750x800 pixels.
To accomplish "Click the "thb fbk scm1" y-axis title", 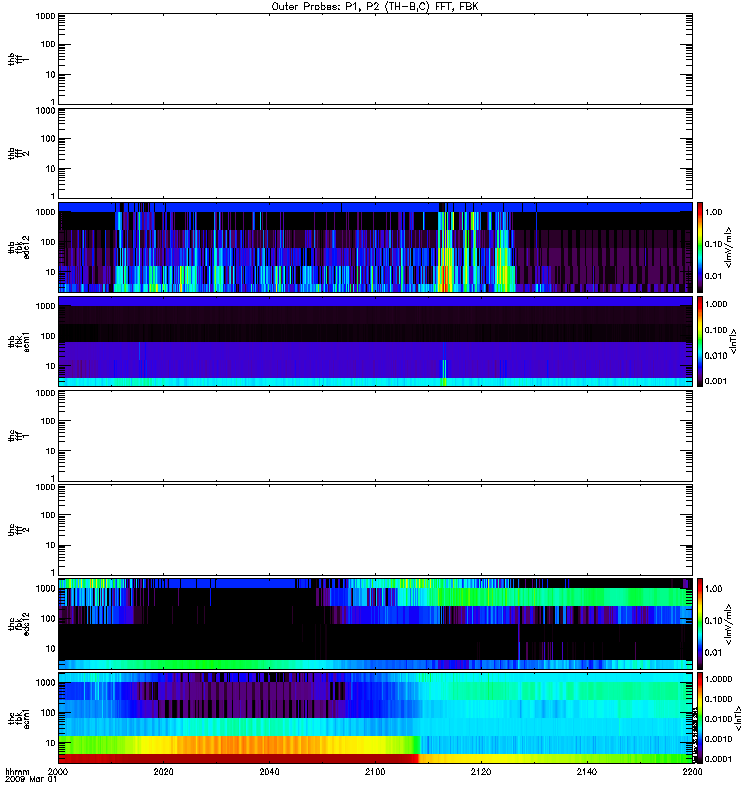I will coord(19,341).
